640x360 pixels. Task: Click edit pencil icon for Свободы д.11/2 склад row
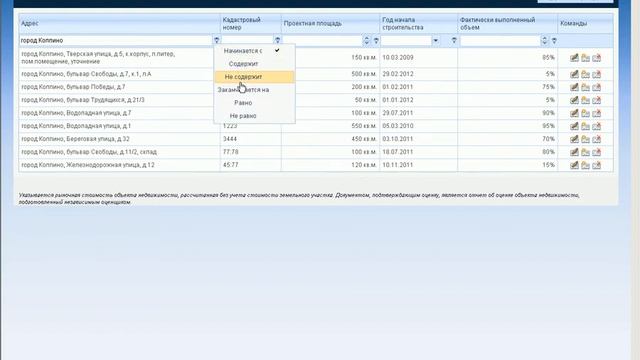tap(574, 152)
